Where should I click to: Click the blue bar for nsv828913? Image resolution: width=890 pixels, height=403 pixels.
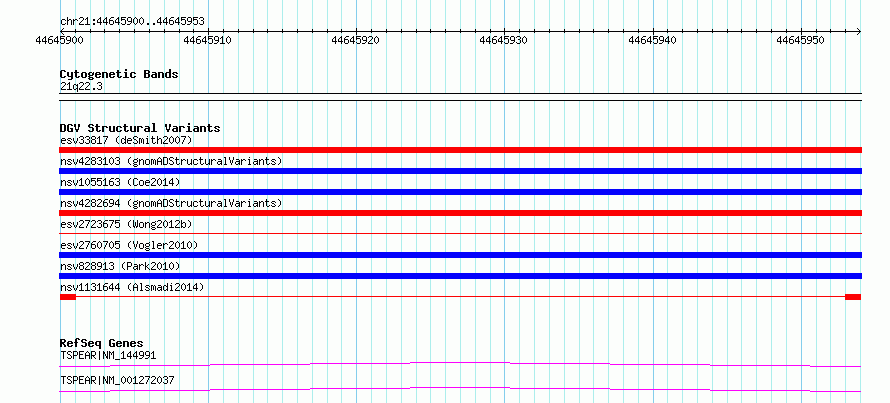tap(460, 276)
